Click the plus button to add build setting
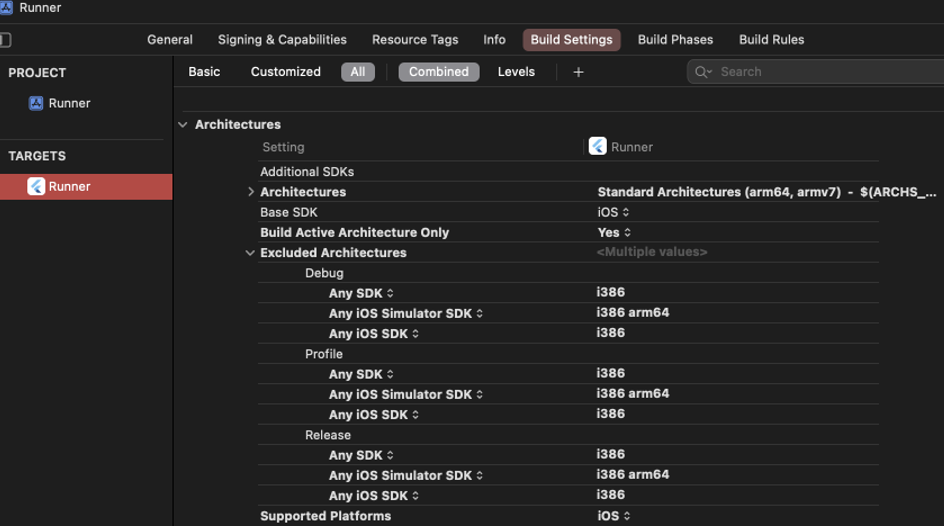 click(x=578, y=72)
